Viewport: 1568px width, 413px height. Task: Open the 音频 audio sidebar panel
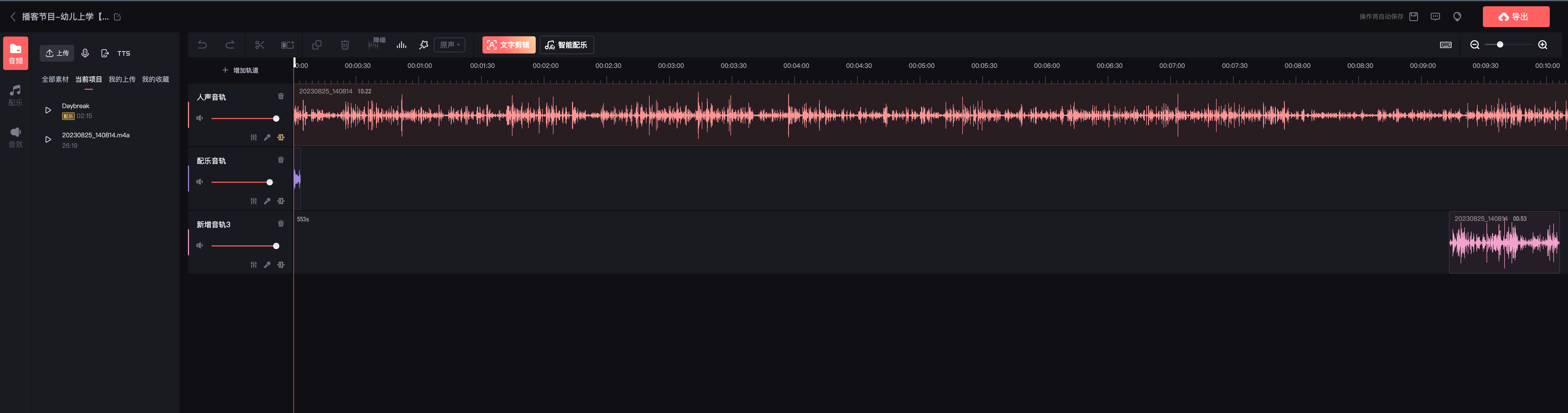[16, 54]
